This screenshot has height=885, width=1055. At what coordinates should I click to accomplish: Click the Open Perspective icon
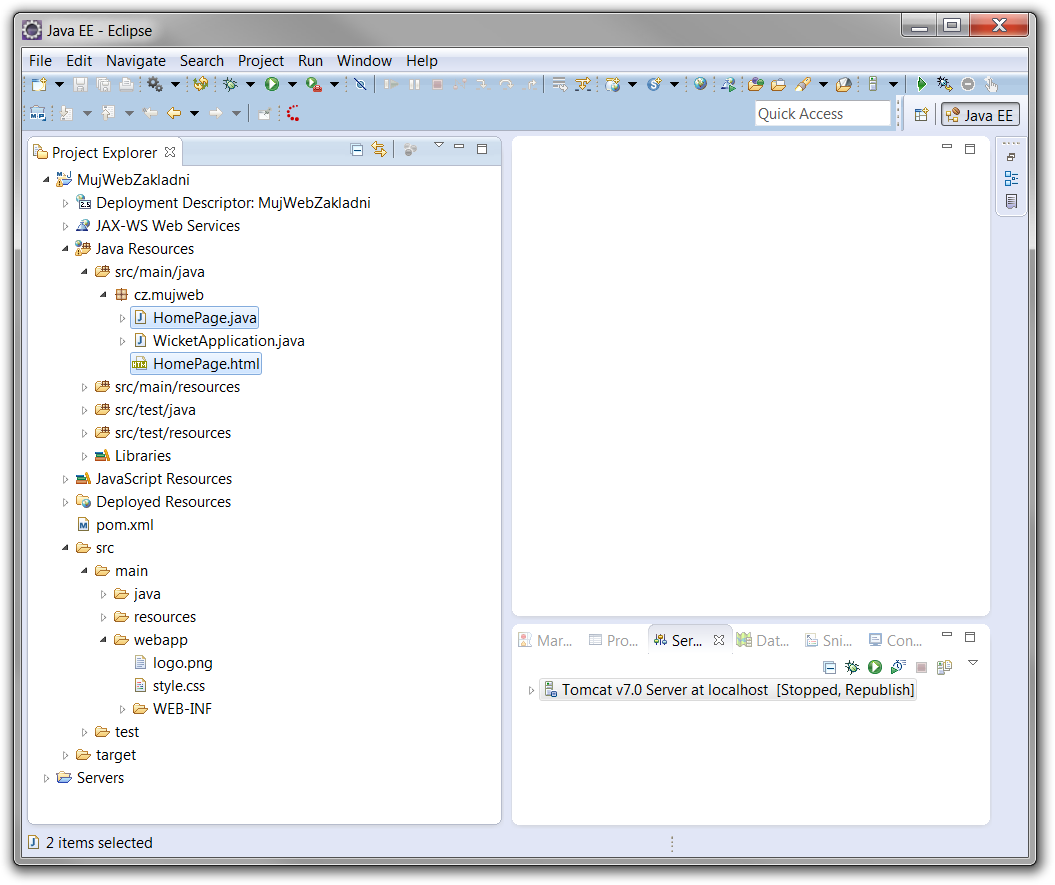pyautogui.click(x=921, y=115)
